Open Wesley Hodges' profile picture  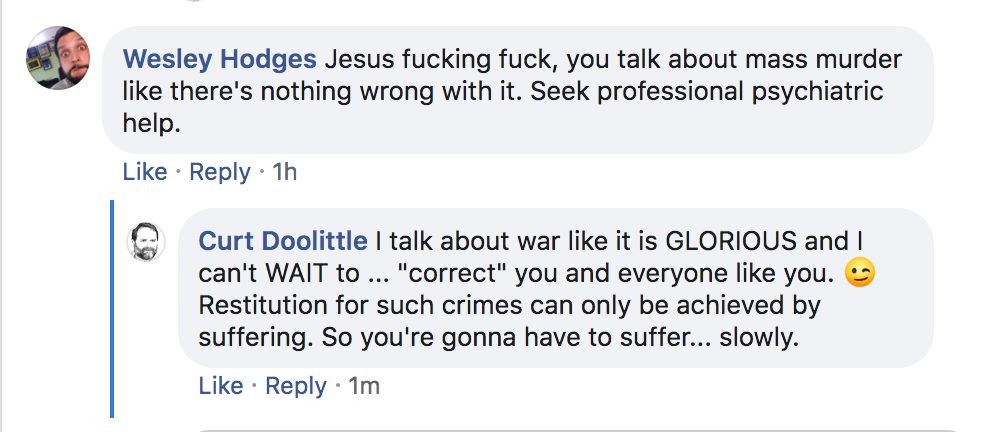pyautogui.click(x=58, y=57)
